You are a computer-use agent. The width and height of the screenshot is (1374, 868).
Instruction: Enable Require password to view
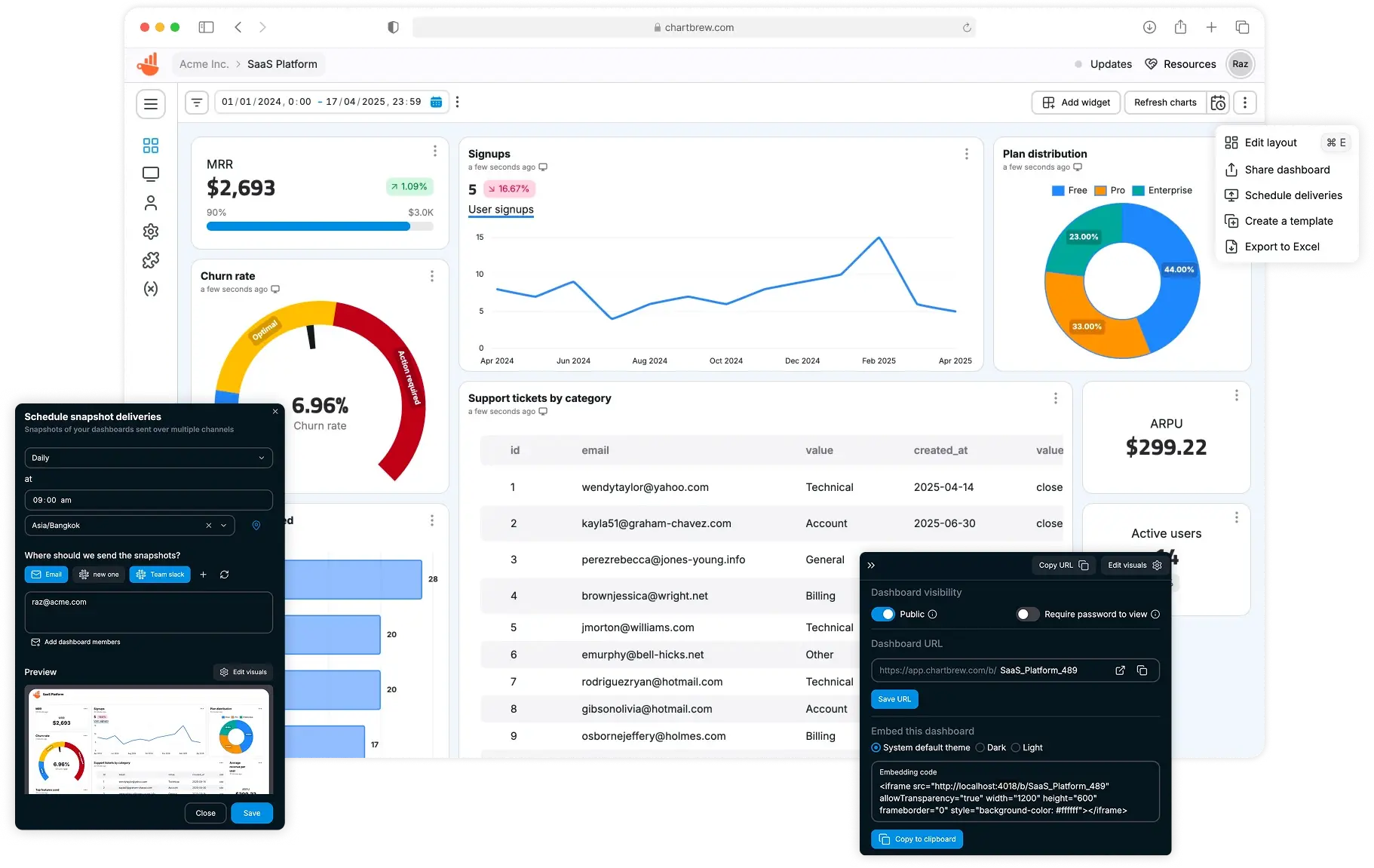point(1027,614)
